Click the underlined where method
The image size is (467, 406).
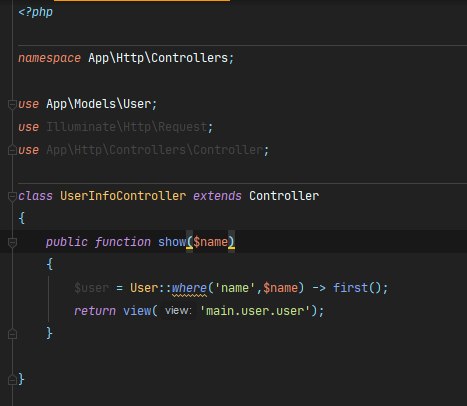189,288
